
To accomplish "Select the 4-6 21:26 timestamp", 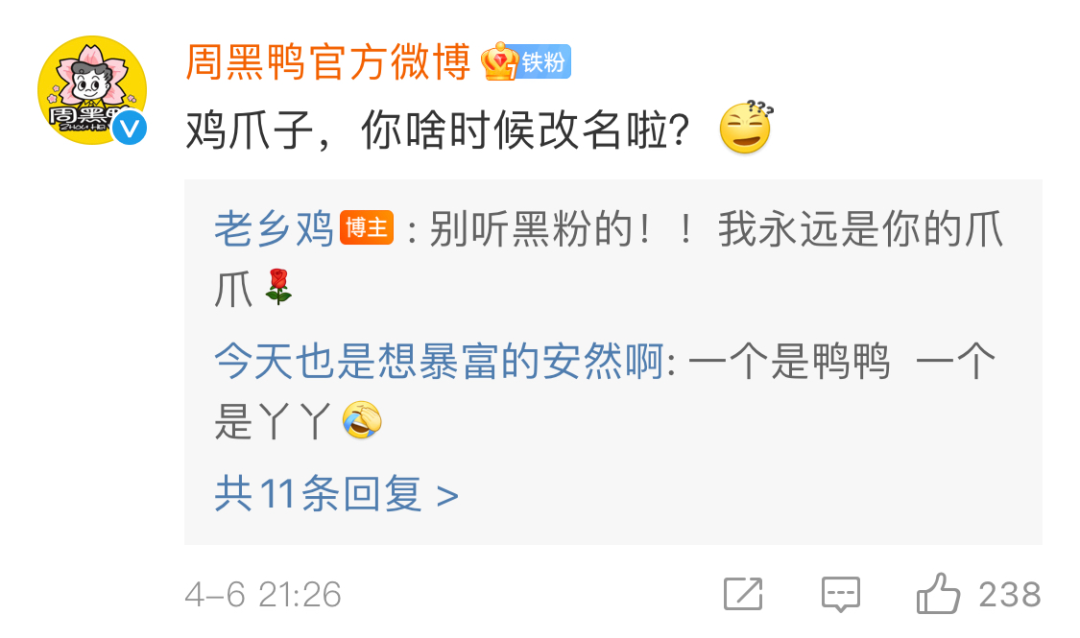I will coord(263,595).
